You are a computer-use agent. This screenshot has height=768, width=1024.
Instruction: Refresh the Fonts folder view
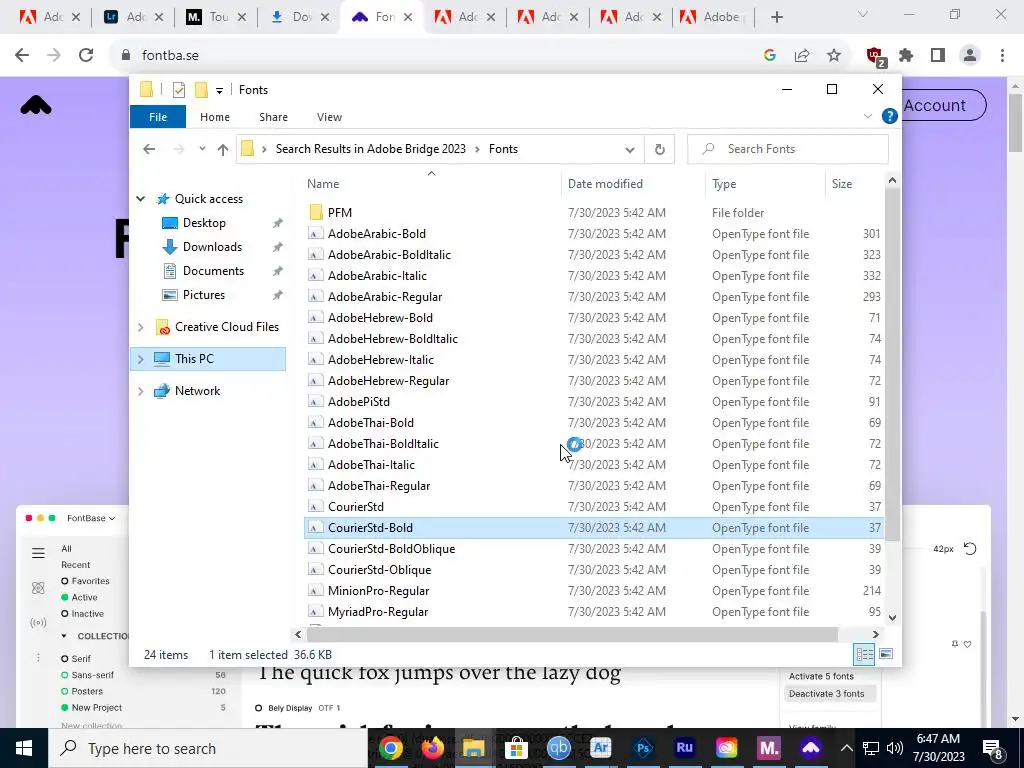pyautogui.click(x=660, y=150)
